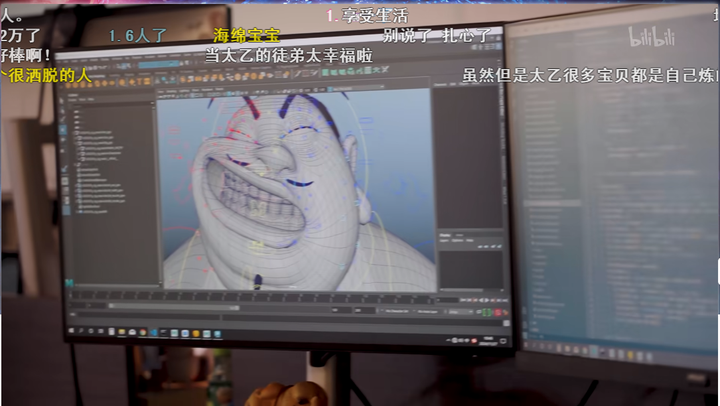Open the Channels menu in Channel Box
Image resolution: width=720 pixels, height=406 pixels.
(x=440, y=84)
